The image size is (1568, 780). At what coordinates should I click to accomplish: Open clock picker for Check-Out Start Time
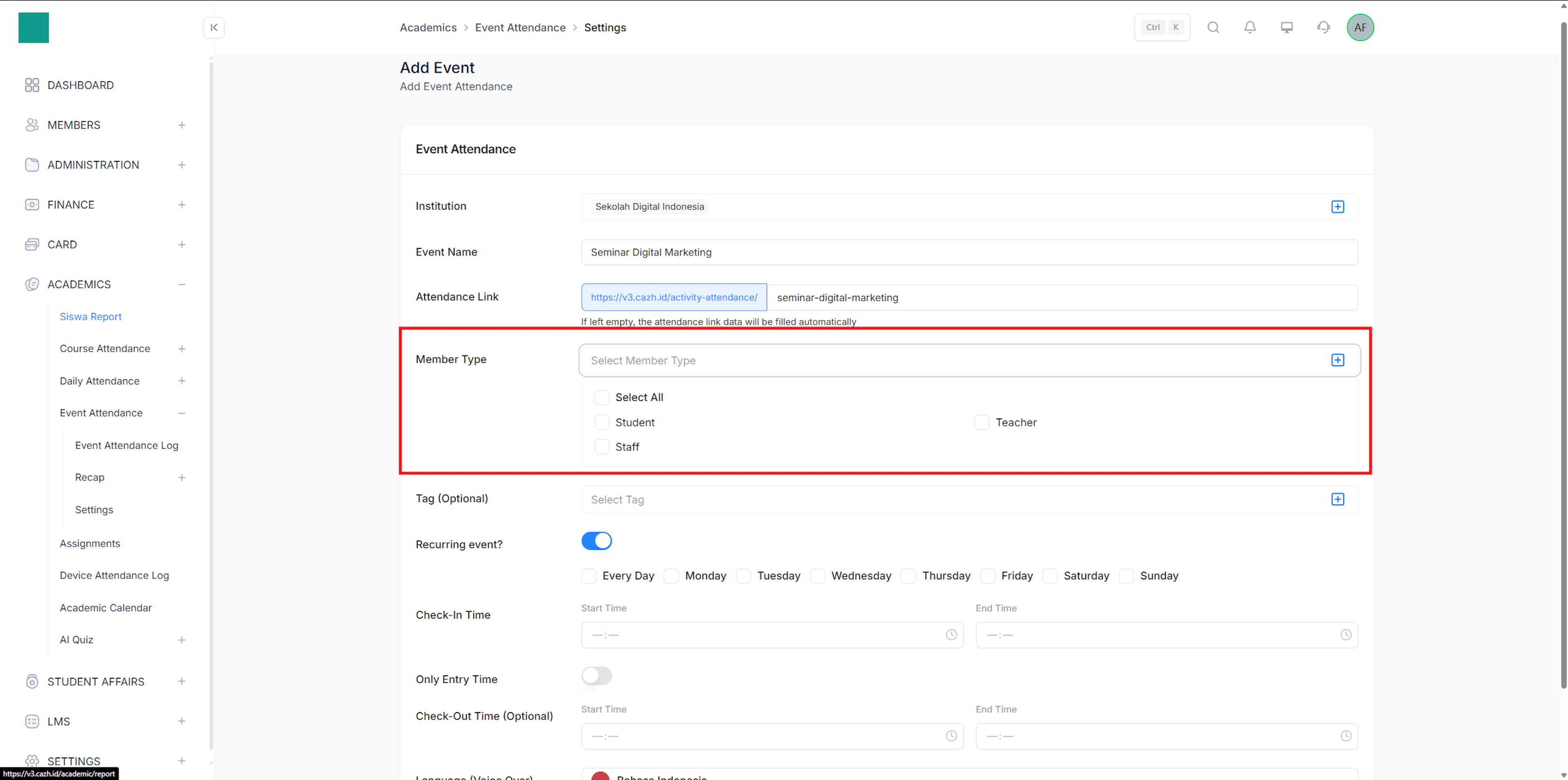(x=951, y=736)
